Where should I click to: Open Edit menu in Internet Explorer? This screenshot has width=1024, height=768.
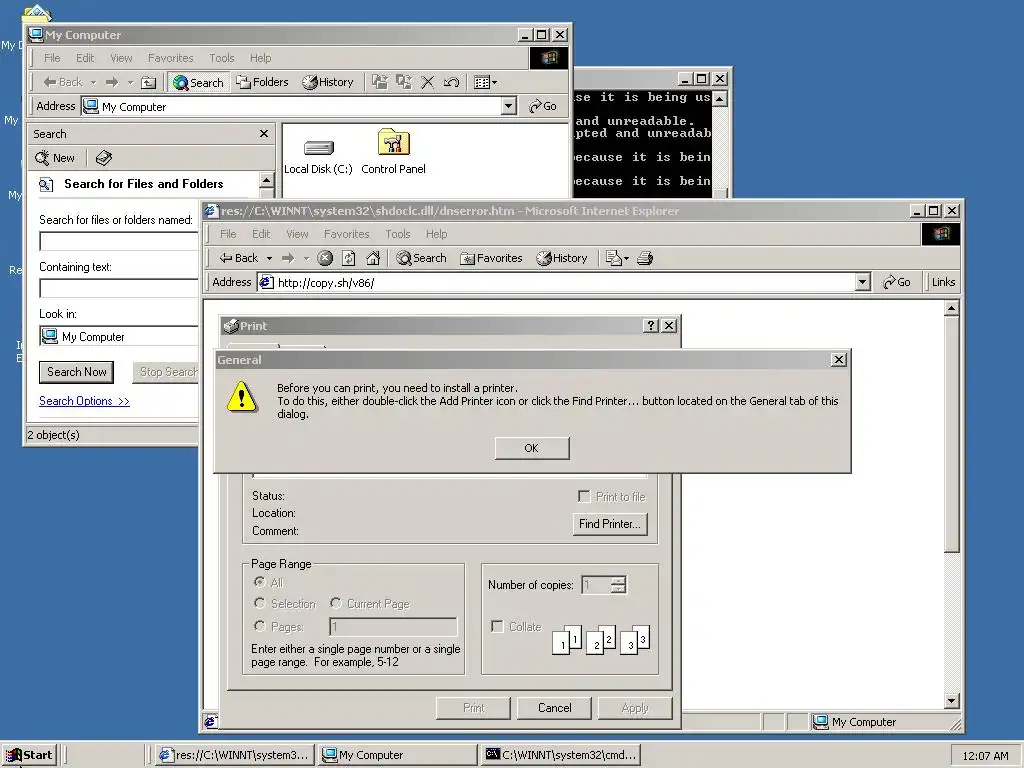(x=261, y=234)
